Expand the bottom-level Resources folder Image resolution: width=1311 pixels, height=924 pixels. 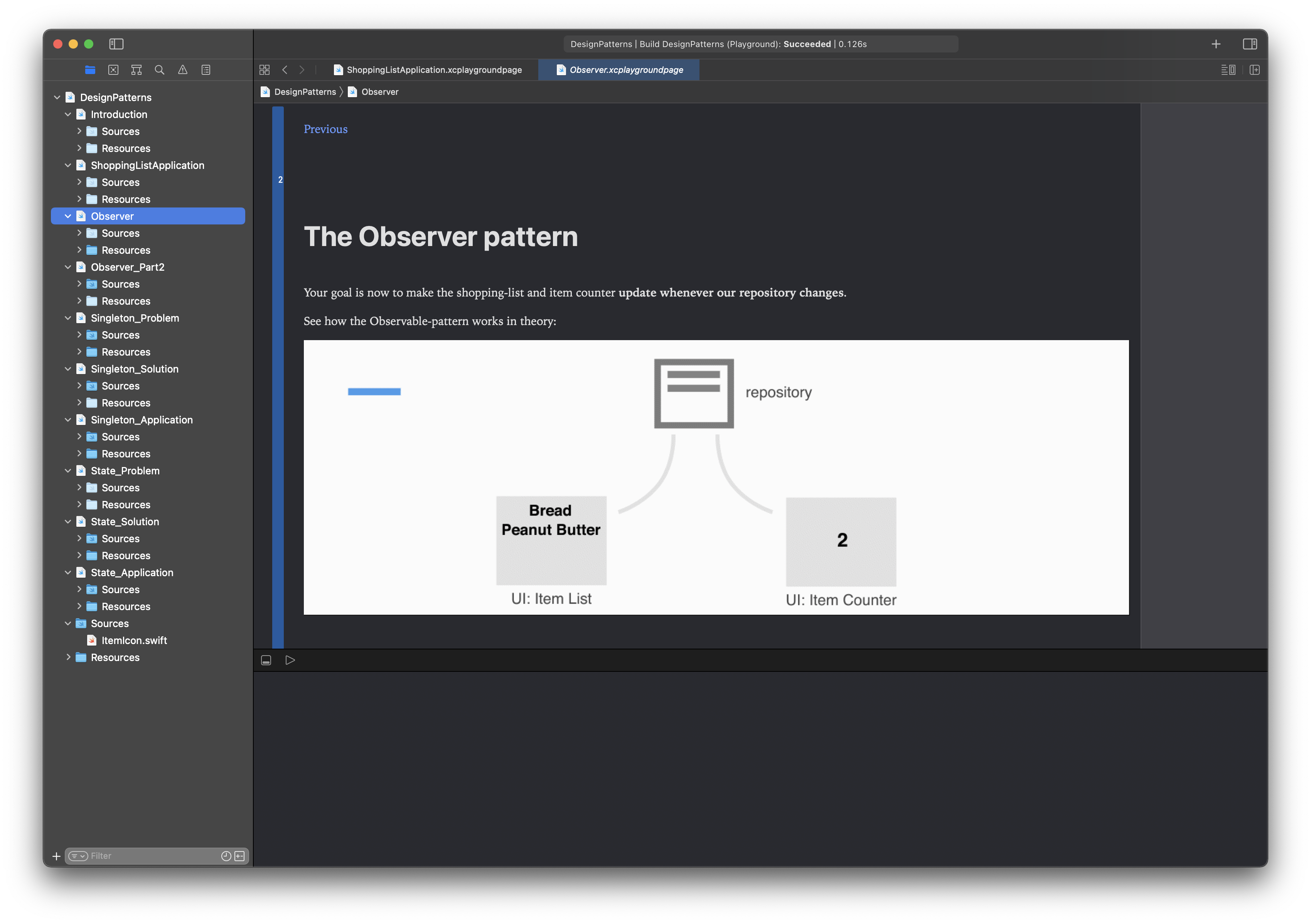pyautogui.click(x=69, y=657)
